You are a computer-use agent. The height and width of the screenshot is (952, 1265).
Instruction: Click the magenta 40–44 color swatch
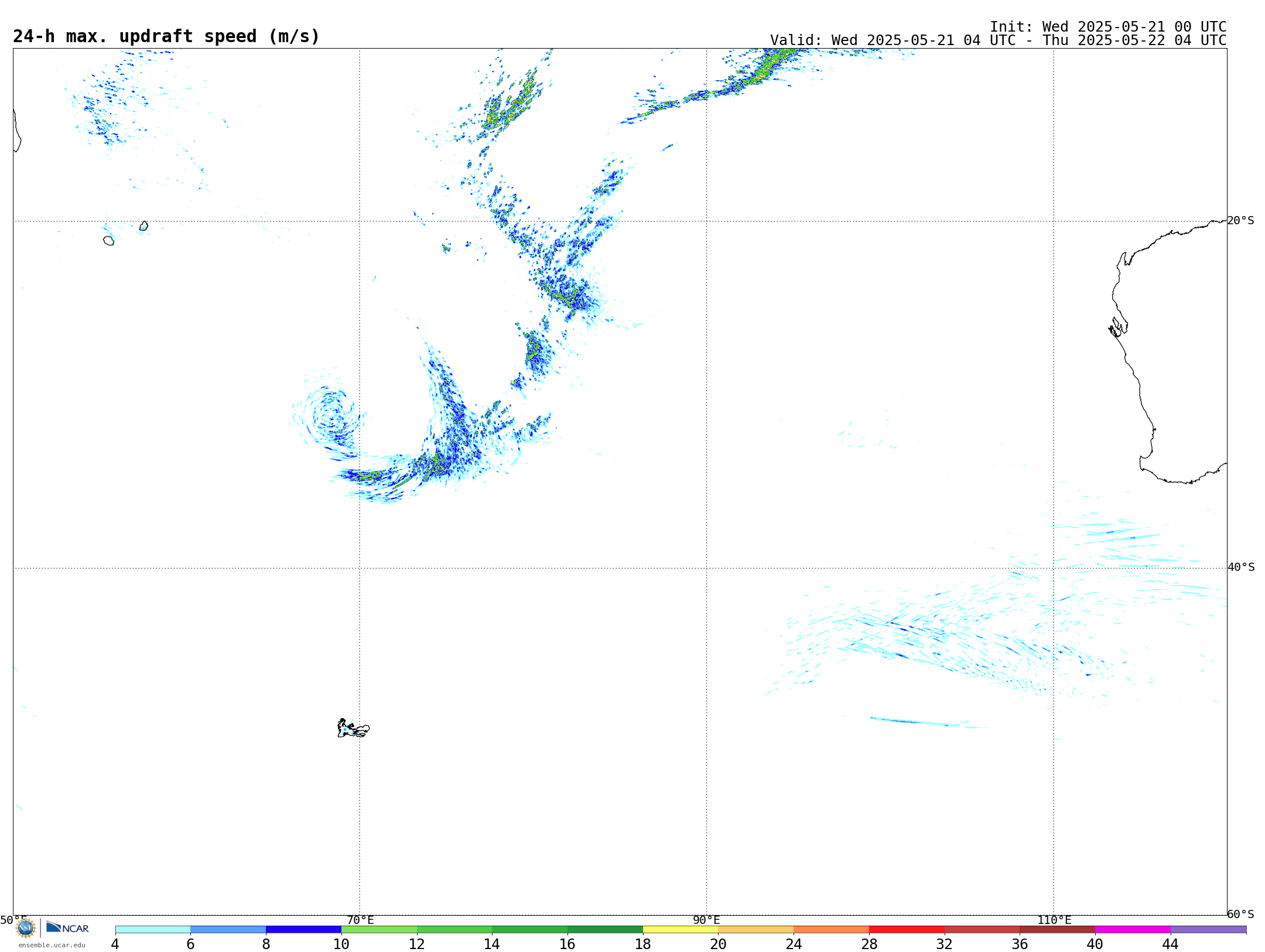(1133, 929)
